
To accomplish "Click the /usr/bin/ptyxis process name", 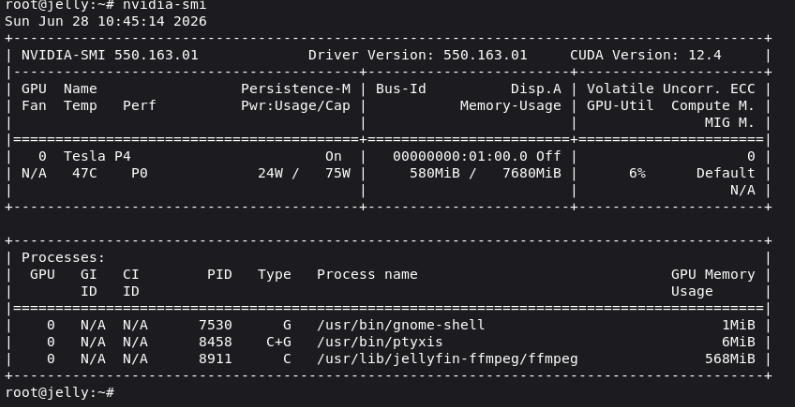I will [x=380, y=342].
